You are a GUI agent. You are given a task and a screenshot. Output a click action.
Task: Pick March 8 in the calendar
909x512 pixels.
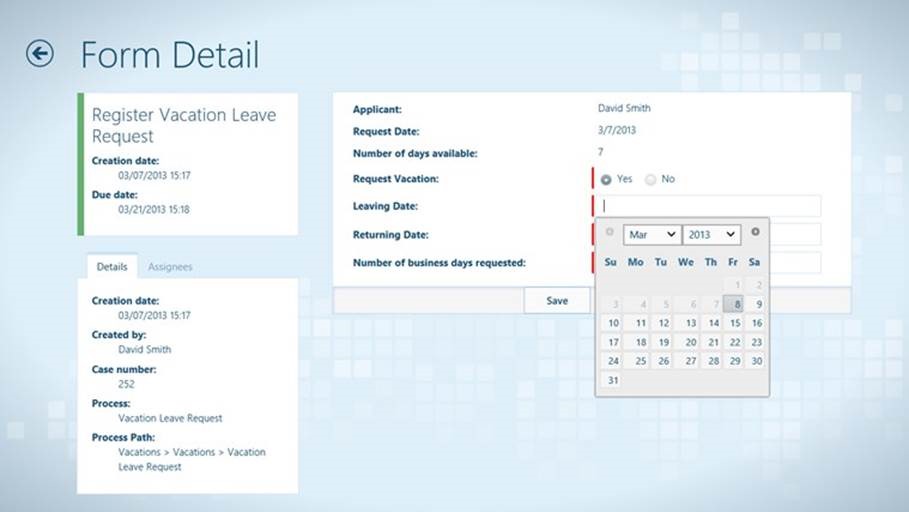[x=734, y=305]
